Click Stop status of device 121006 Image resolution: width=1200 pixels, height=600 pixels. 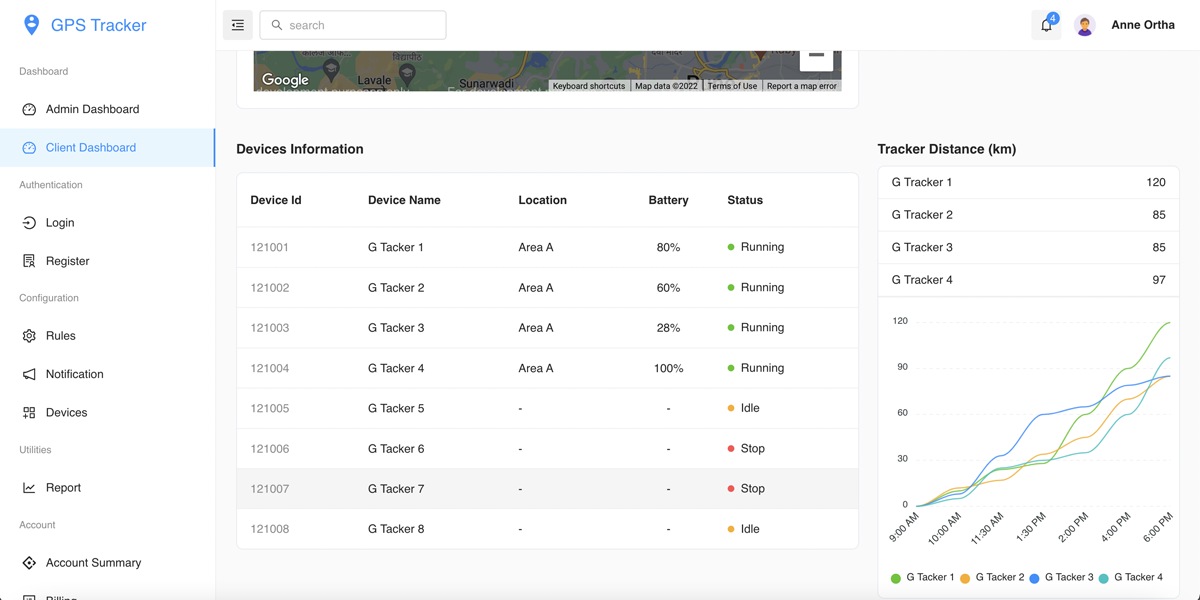click(x=746, y=448)
